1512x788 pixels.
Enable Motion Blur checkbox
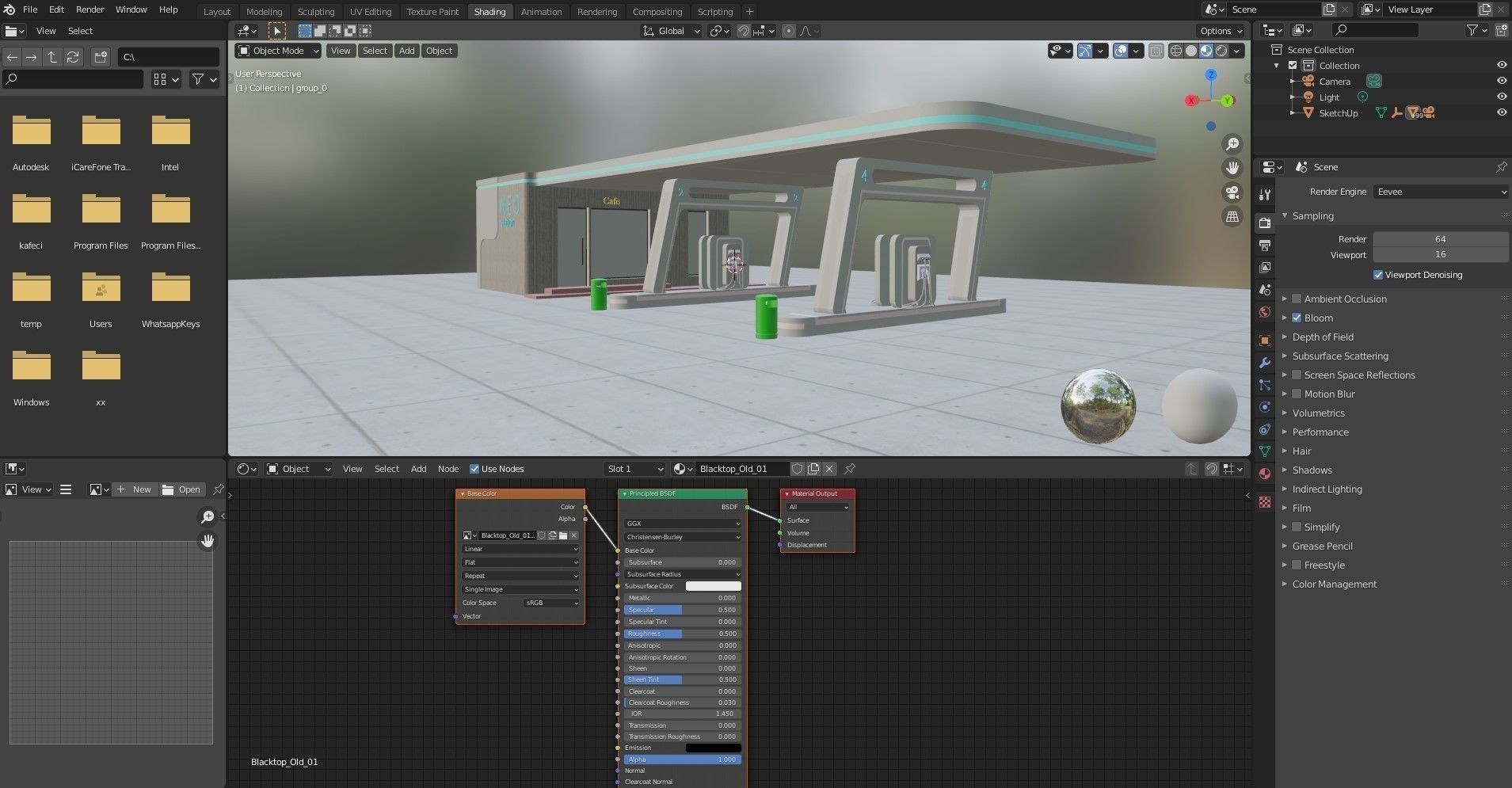1297,394
